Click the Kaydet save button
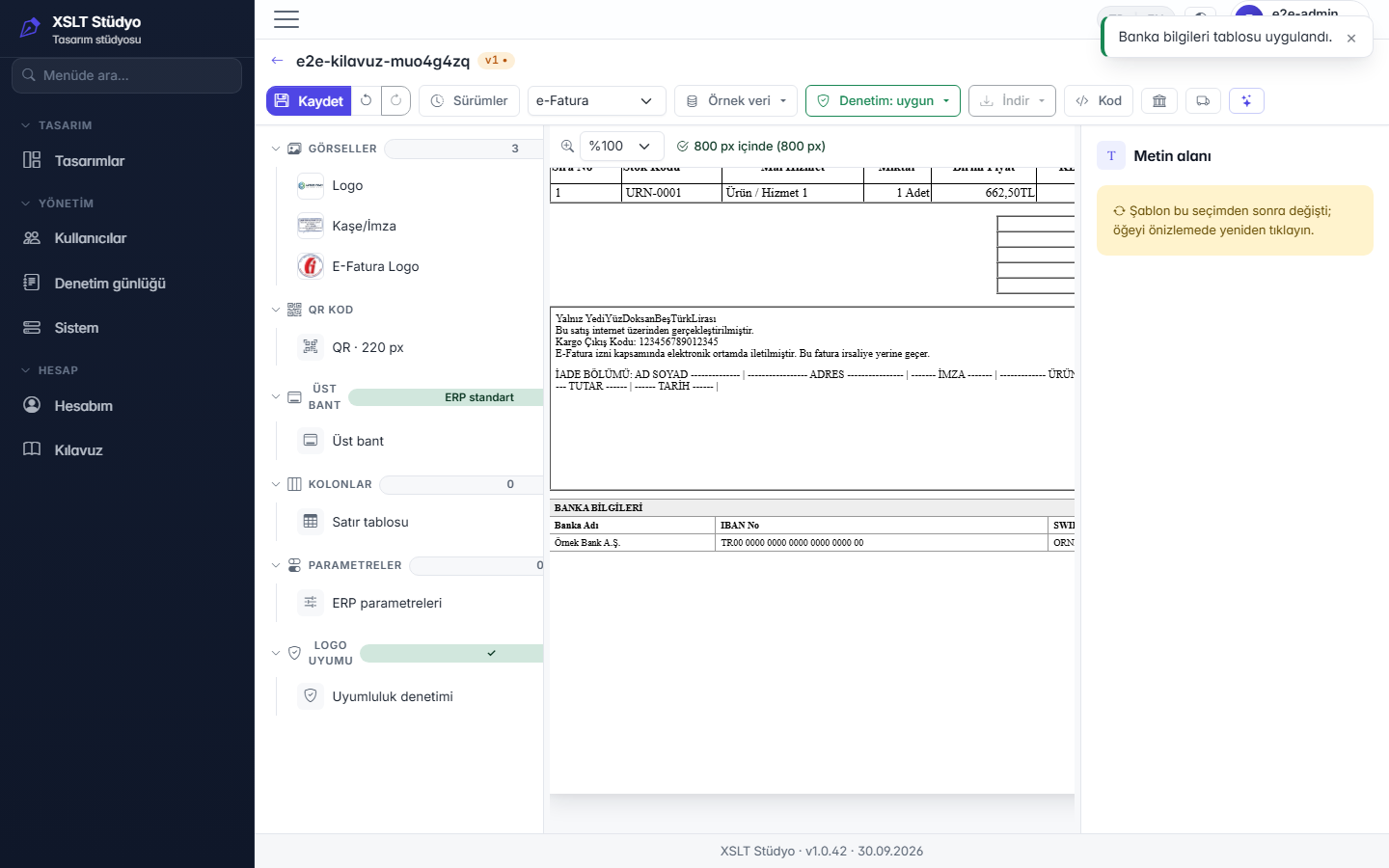Screen dimensions: 1389x868 (309, 100)
